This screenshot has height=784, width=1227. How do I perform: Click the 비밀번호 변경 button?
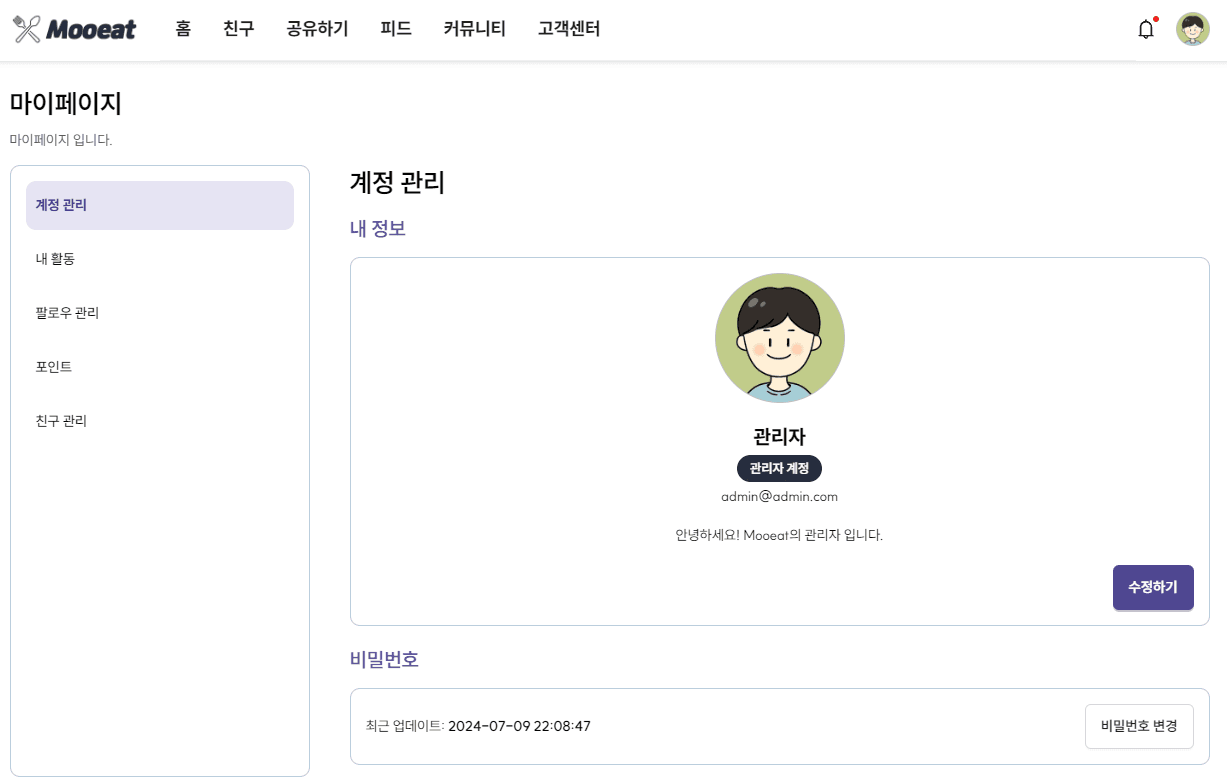coord(1139,726)
